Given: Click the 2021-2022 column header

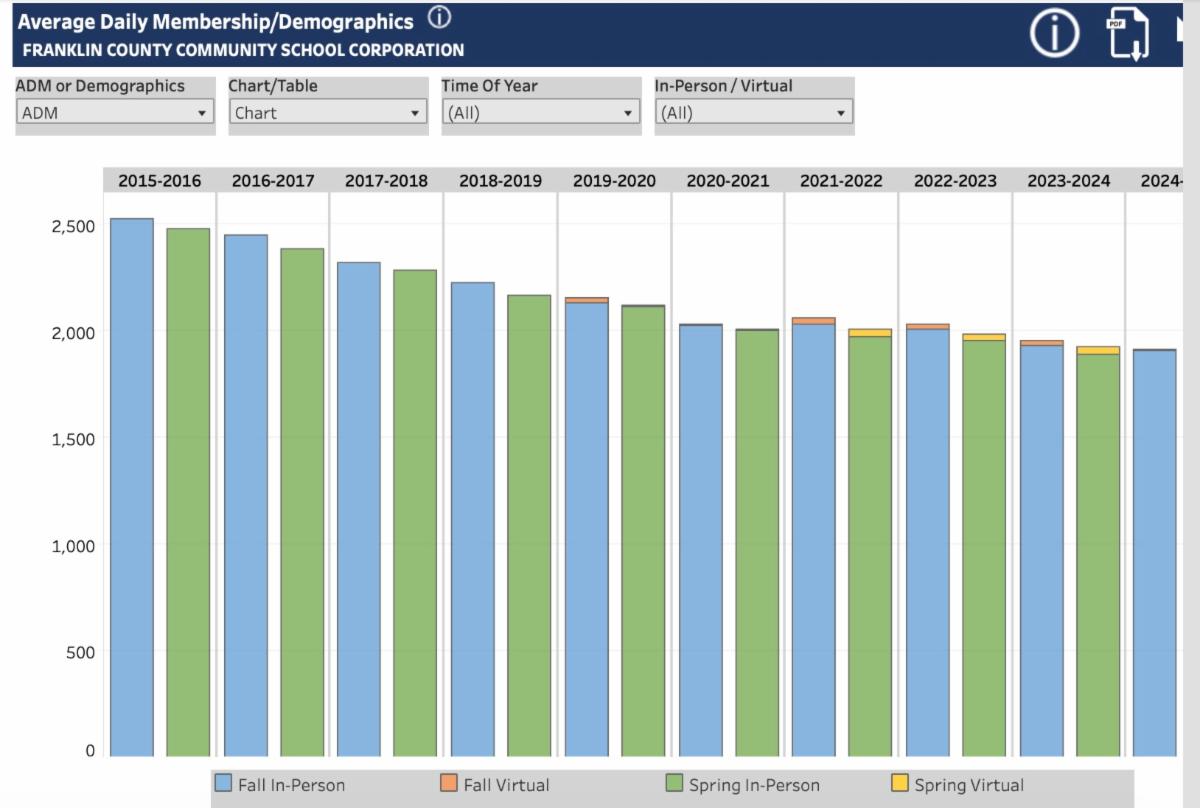Looking at the screenshot, I should (x=841, y=181).
